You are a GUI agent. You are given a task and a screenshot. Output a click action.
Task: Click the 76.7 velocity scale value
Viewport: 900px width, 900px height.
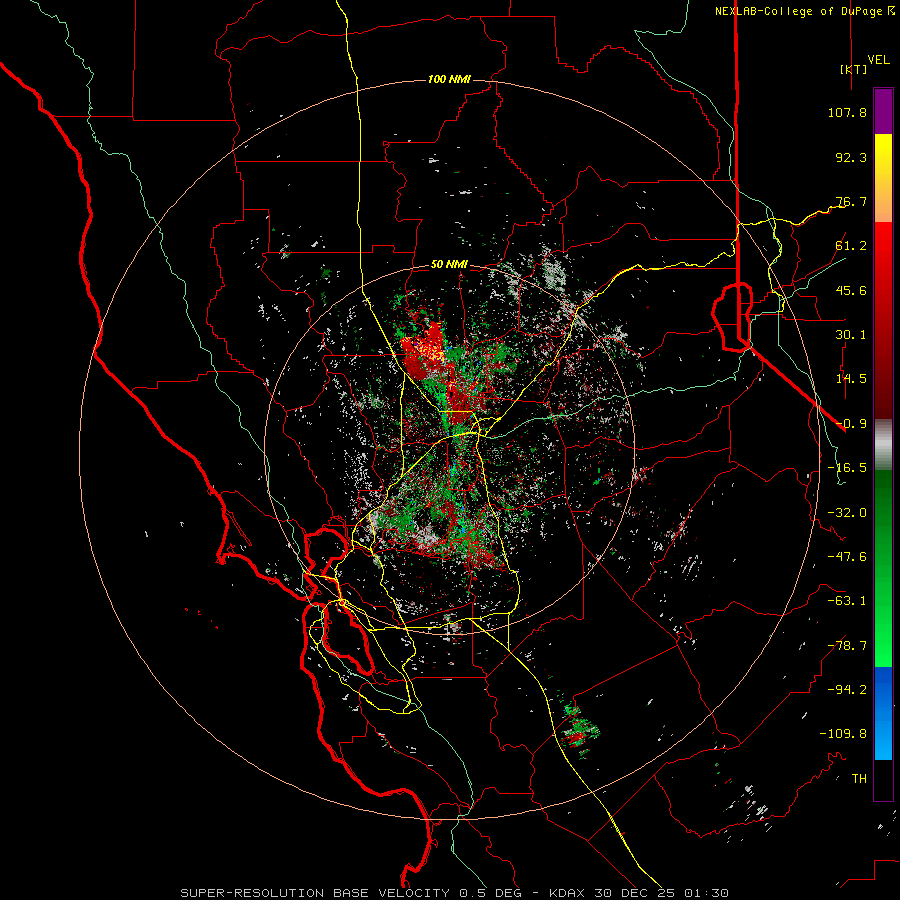(x=851, y=201)
